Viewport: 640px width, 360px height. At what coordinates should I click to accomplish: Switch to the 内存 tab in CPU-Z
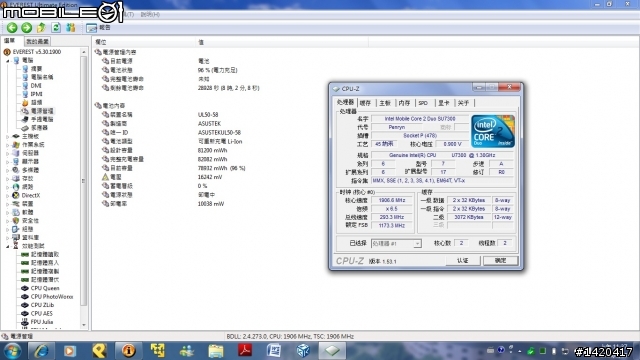tap(404, 103)
